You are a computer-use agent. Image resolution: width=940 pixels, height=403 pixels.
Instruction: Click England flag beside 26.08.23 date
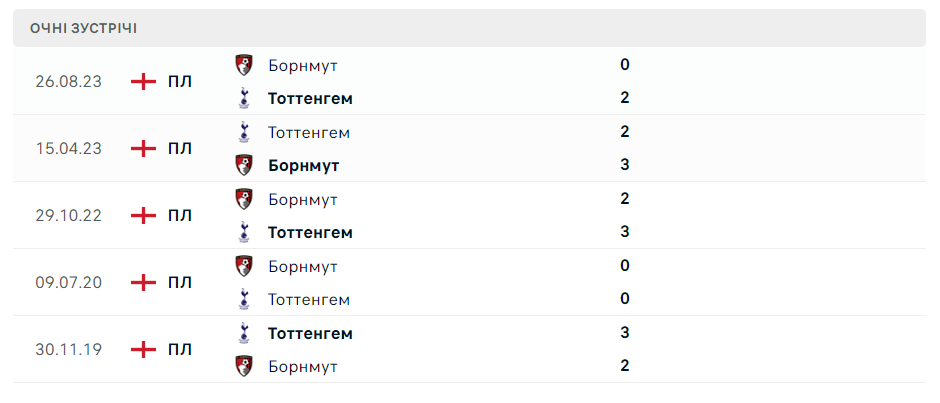[144, 81]
